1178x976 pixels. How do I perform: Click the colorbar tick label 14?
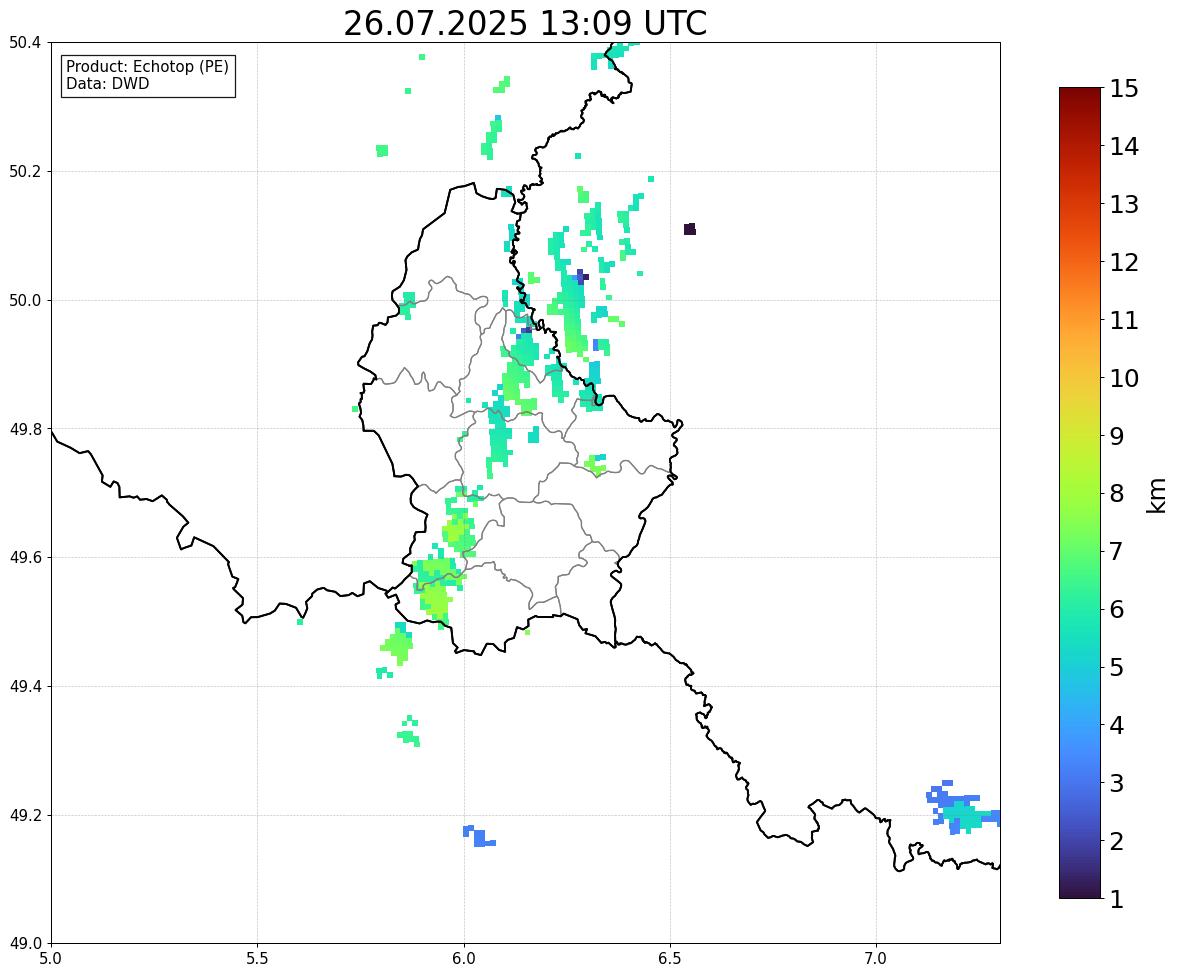[x=1124, y=147]
